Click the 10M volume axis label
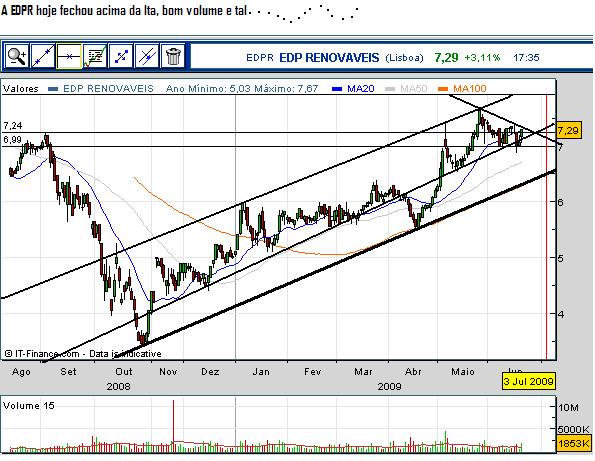This screenshot has height=461, width=595. coord(568,408)
